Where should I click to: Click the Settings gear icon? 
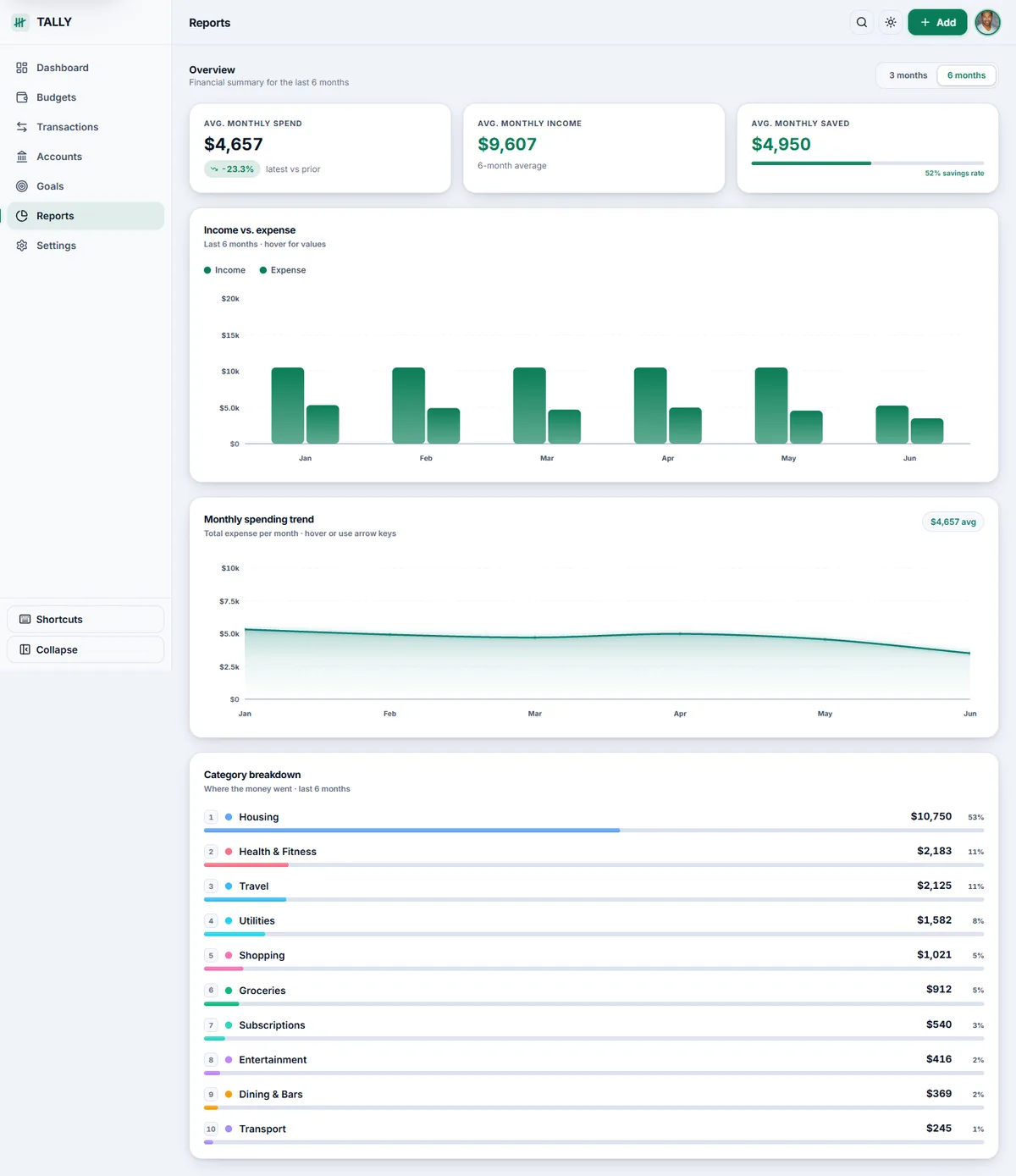22,246
